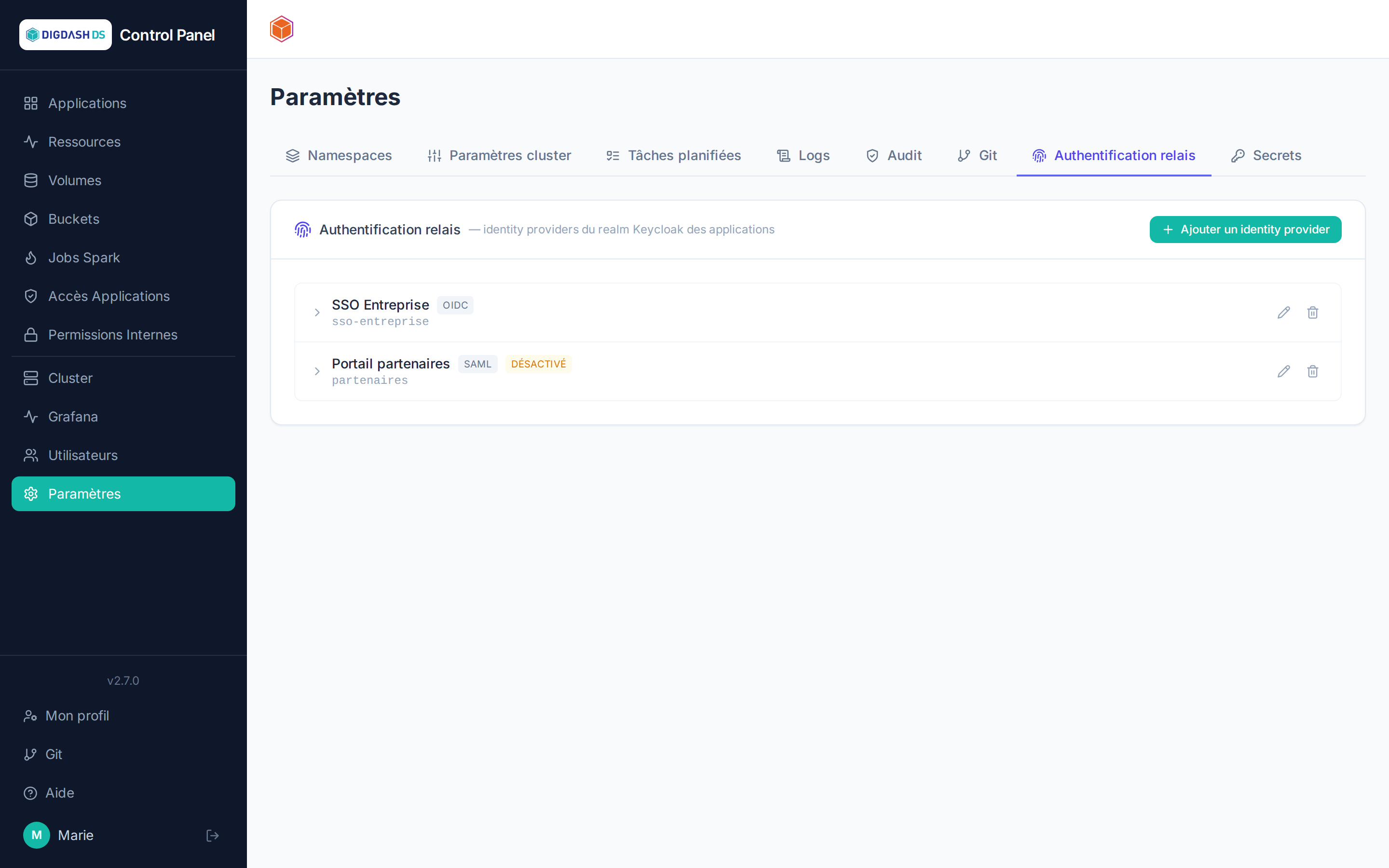Delete Portail partenaires with the trash icon
The height and width of the screenshot is (868, 1389).
click(1313, 371)
